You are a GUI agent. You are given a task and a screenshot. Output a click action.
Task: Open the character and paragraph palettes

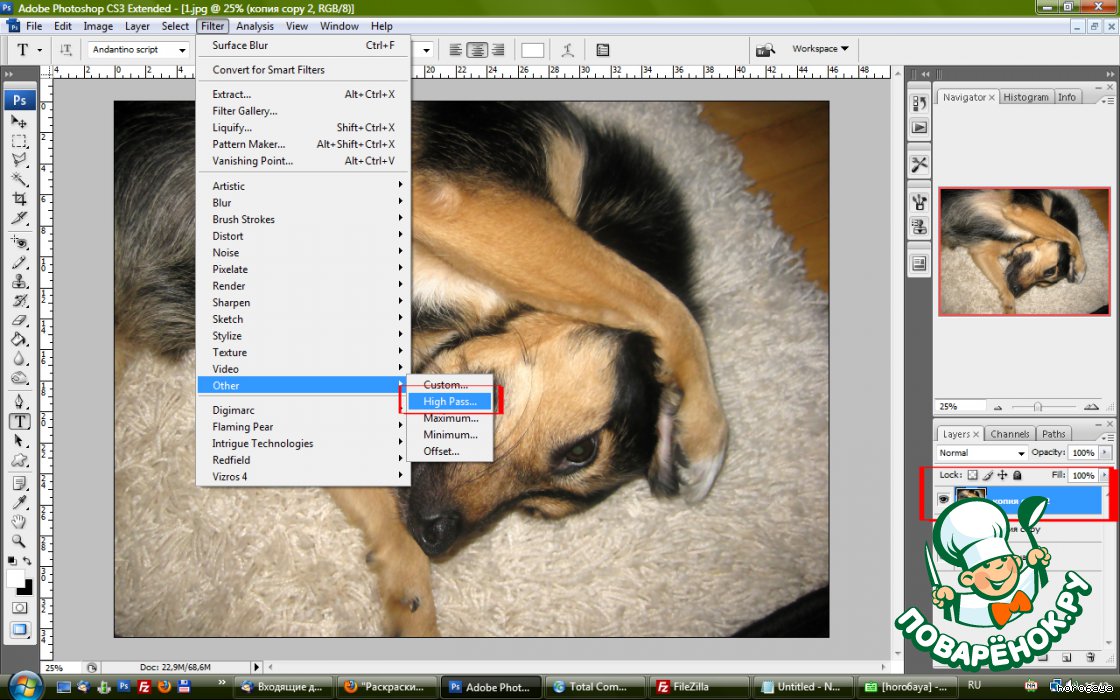(x=603, y=50)
